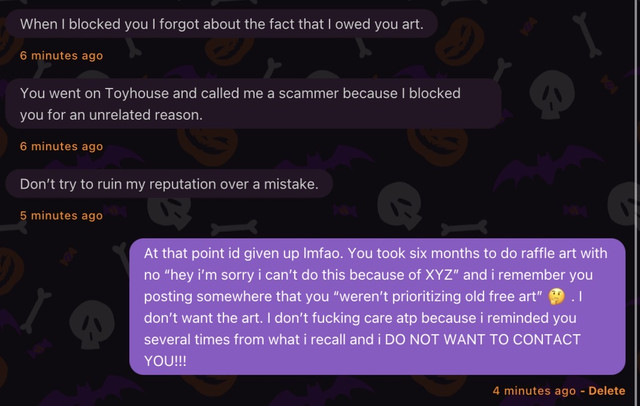Click the orange pumpkin at top right
The image size is (640, 406).
[x=459, y=41]
